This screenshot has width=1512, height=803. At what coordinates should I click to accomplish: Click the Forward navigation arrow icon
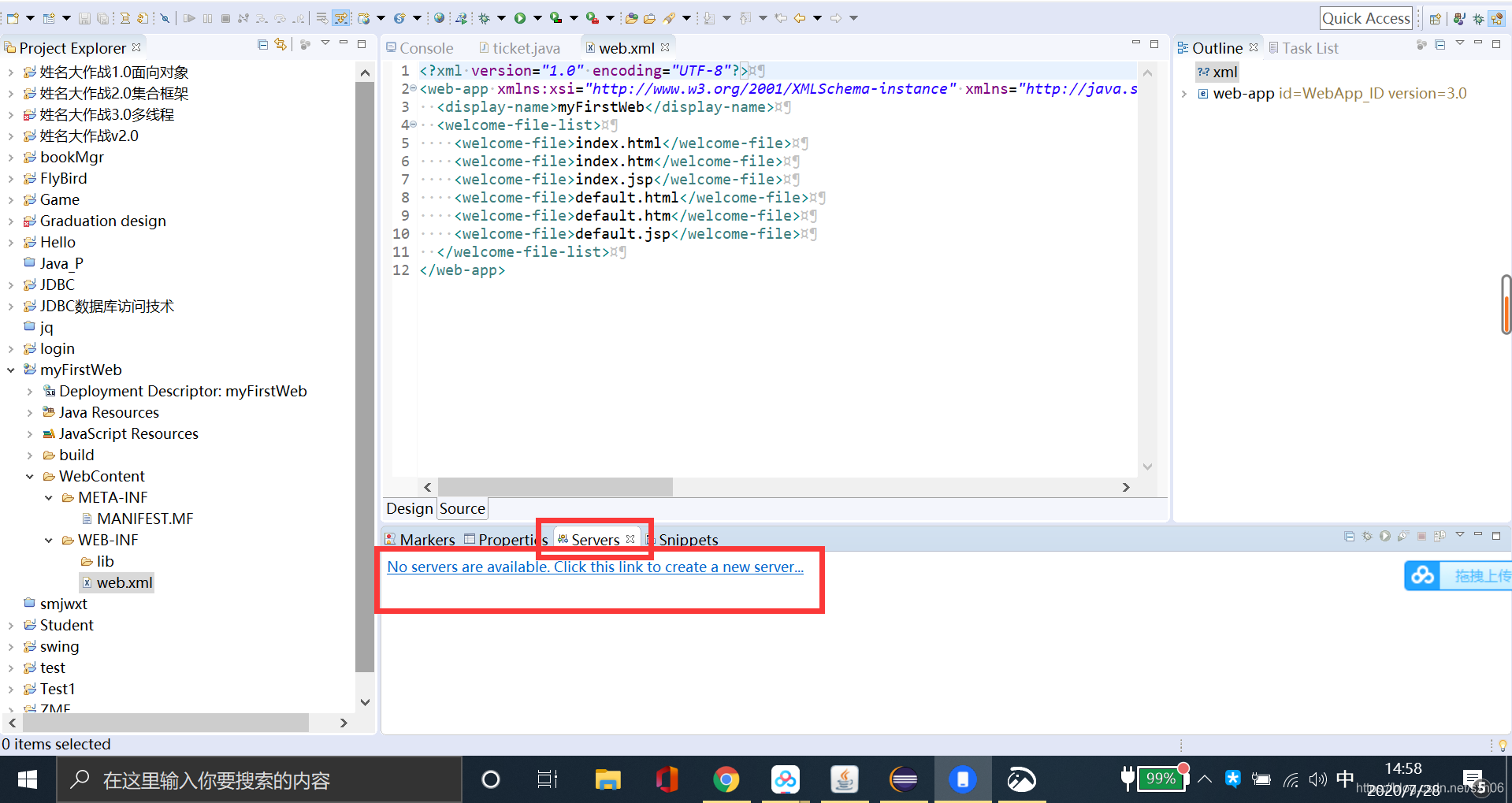pyautogui.click(x=836, y=18)
